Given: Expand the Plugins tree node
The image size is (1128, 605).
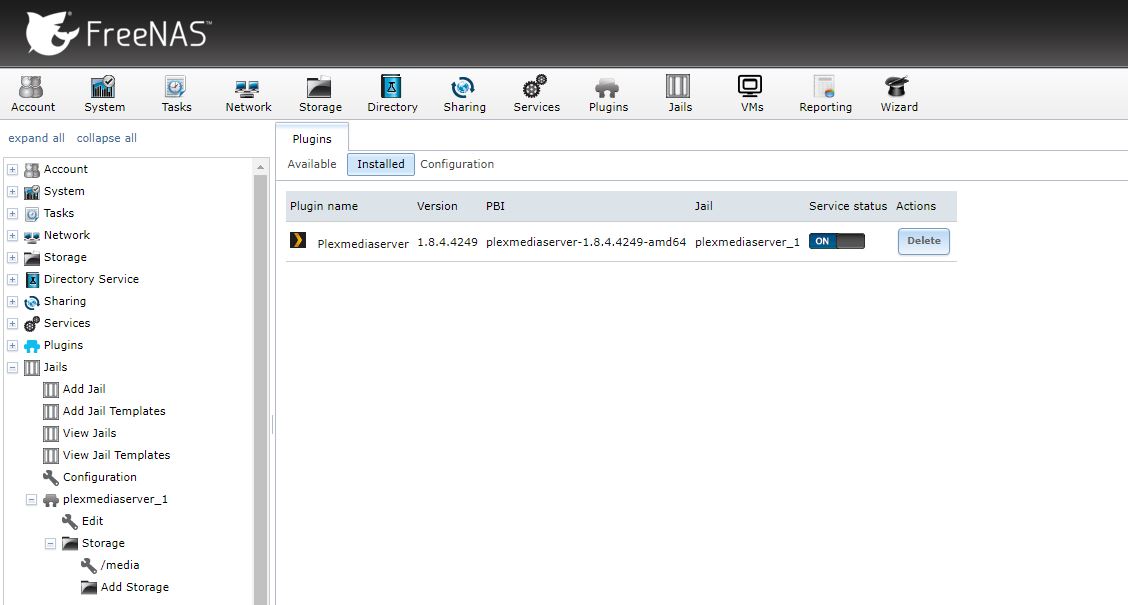Looking at the screenshot, I should (12, 346).
